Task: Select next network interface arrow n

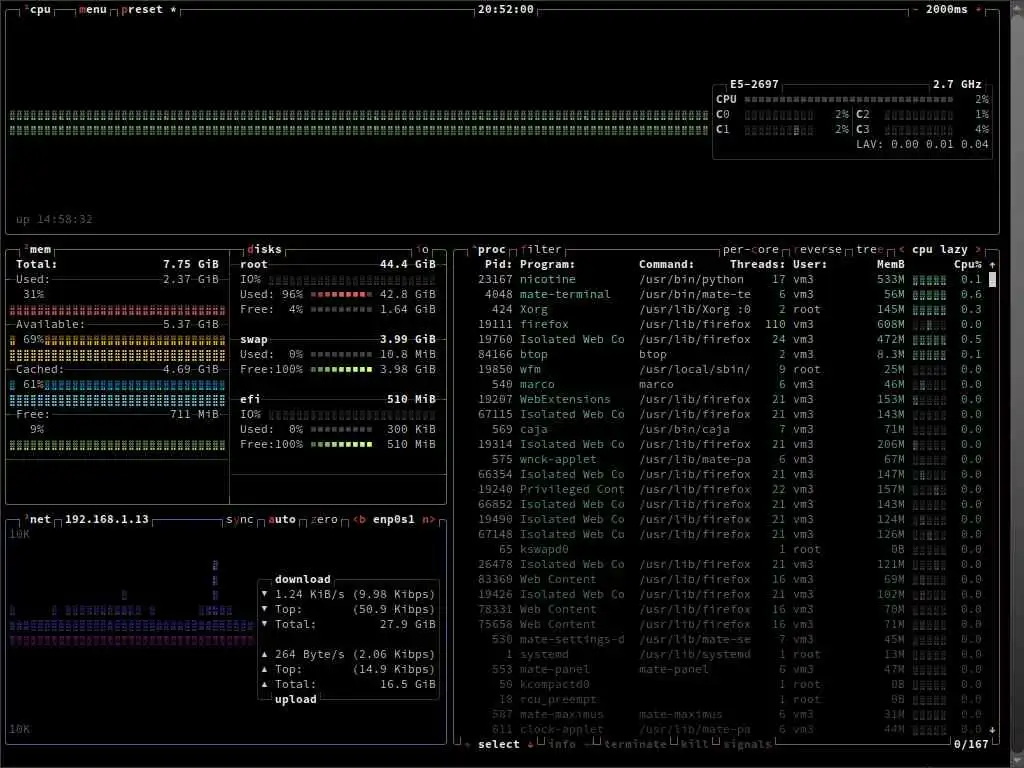Action: pyautogui.click(x=428, y=519)
